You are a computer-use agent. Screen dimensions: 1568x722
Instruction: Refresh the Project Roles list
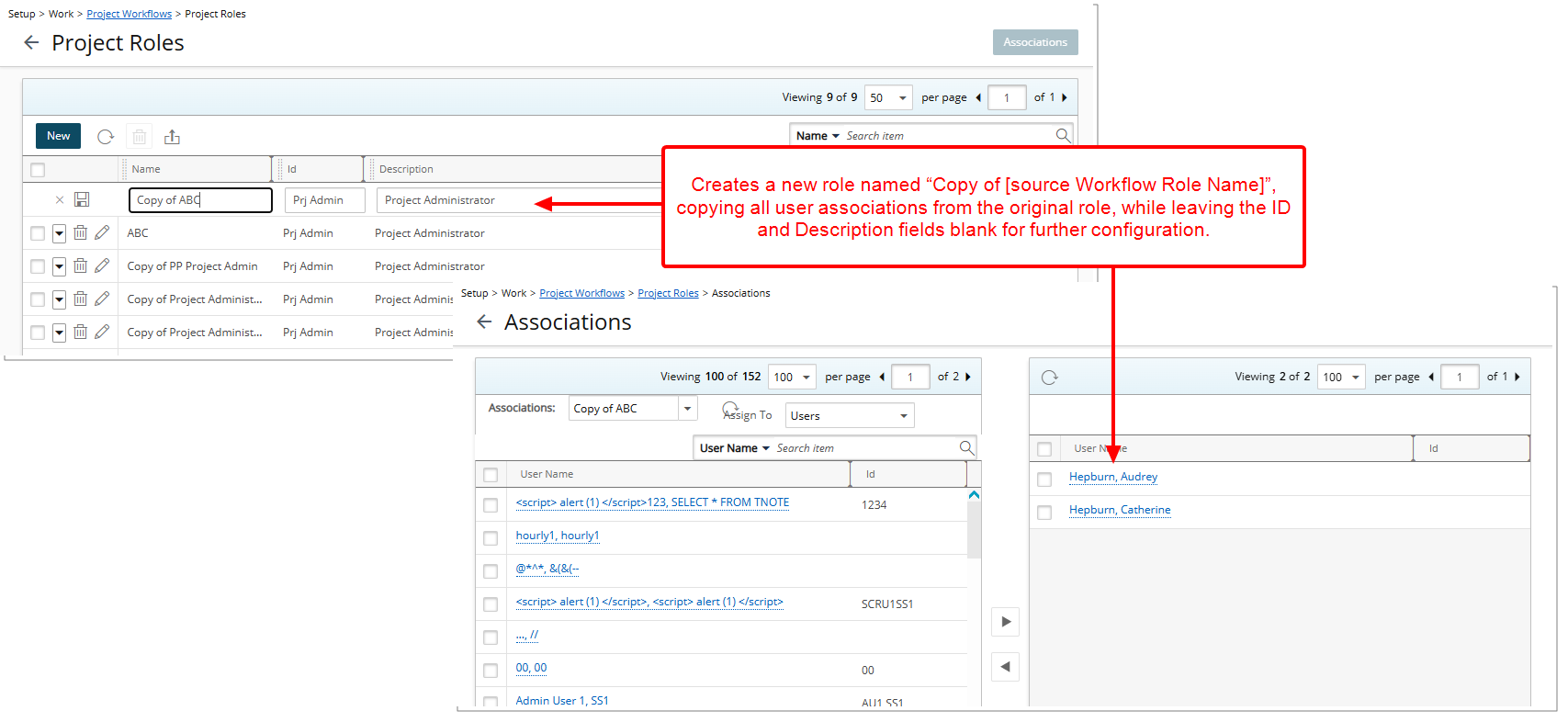pyautogui.click(x=106, y=136)
